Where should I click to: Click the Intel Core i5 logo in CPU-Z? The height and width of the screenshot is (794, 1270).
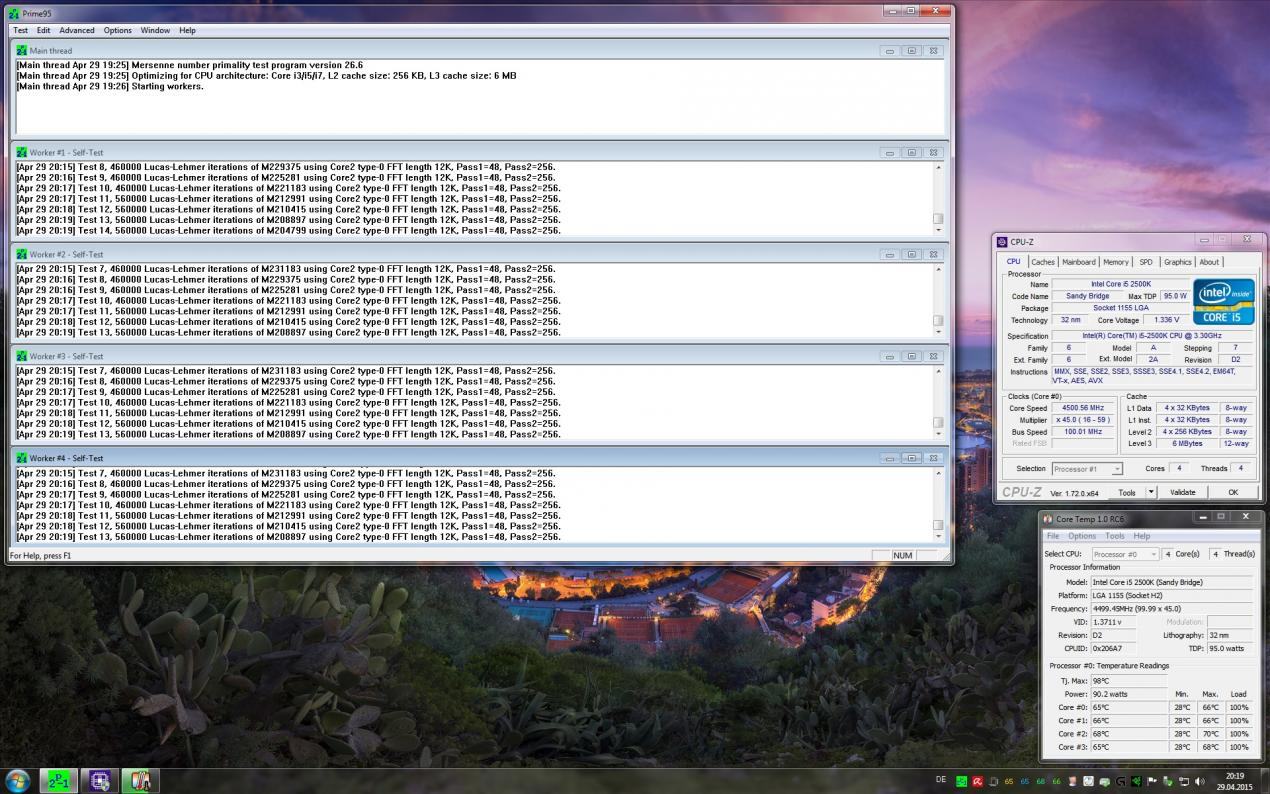click(1223, 301)
